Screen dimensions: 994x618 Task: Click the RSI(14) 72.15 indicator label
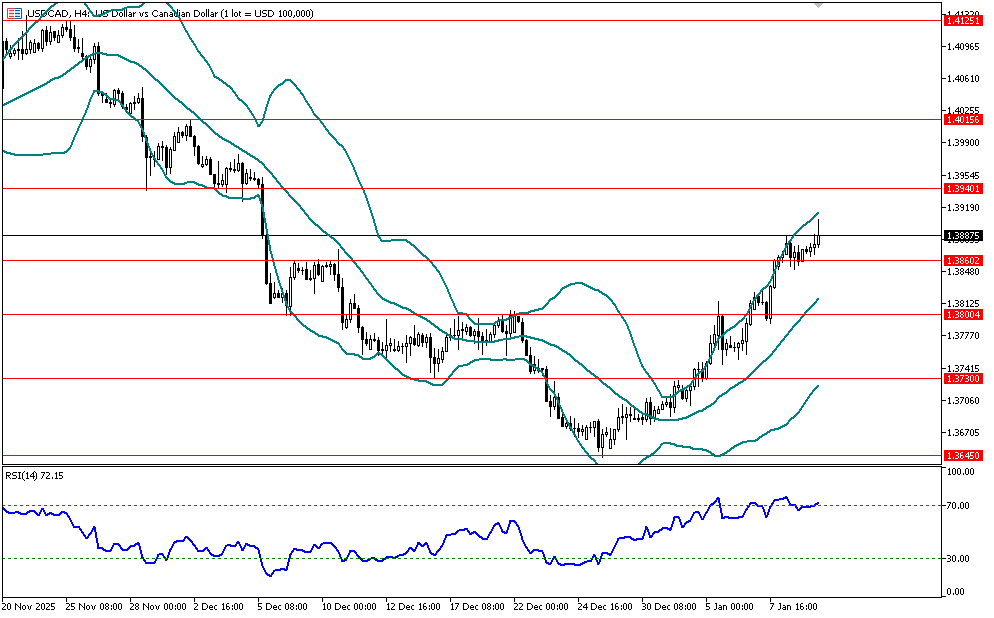pyautogui.click(x=35, y=476)
